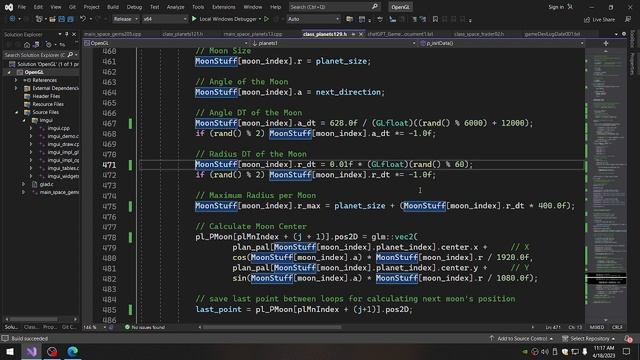Show the open documents list dropdown
This screenshot has width=640, height=360.
pyautogui.click(x=616, y=34)
